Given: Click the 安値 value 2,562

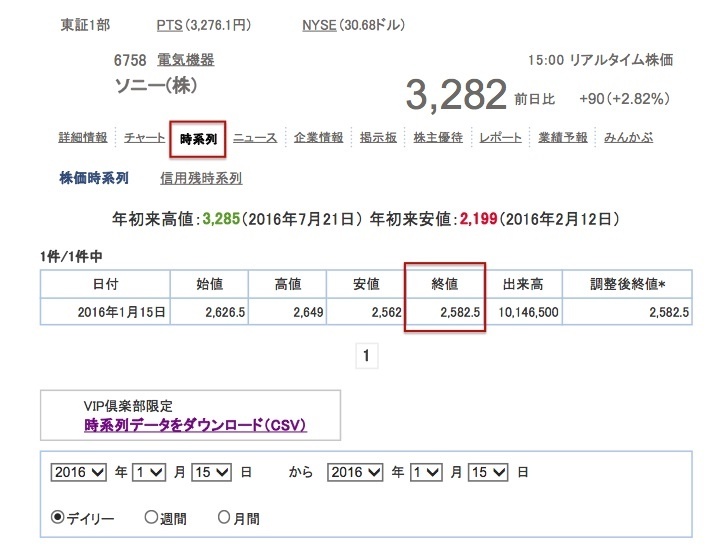Looking at the screenshot, I should pyautogui.click(x=386, y=312).
